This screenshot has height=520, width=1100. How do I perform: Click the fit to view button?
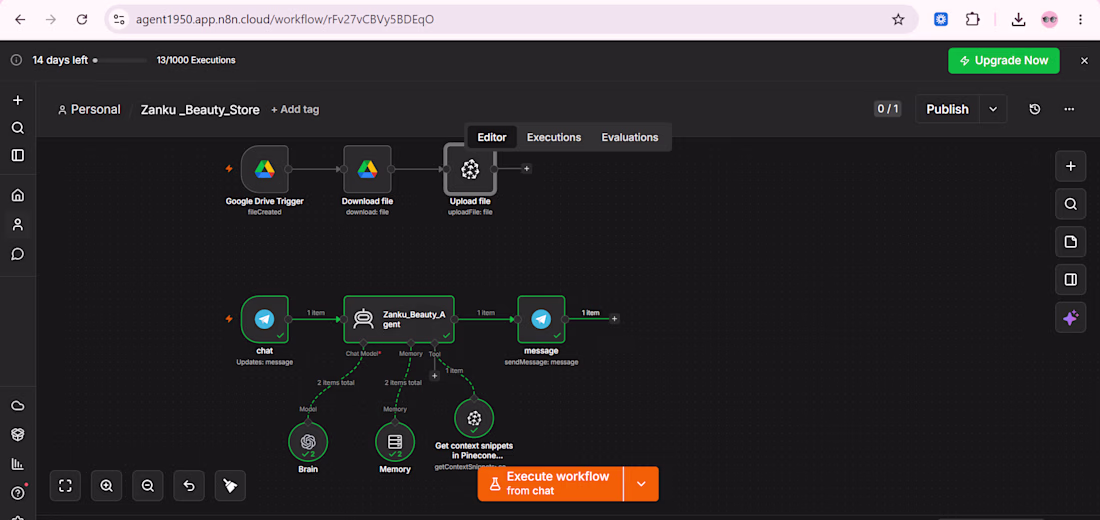[x=65, y=486]
